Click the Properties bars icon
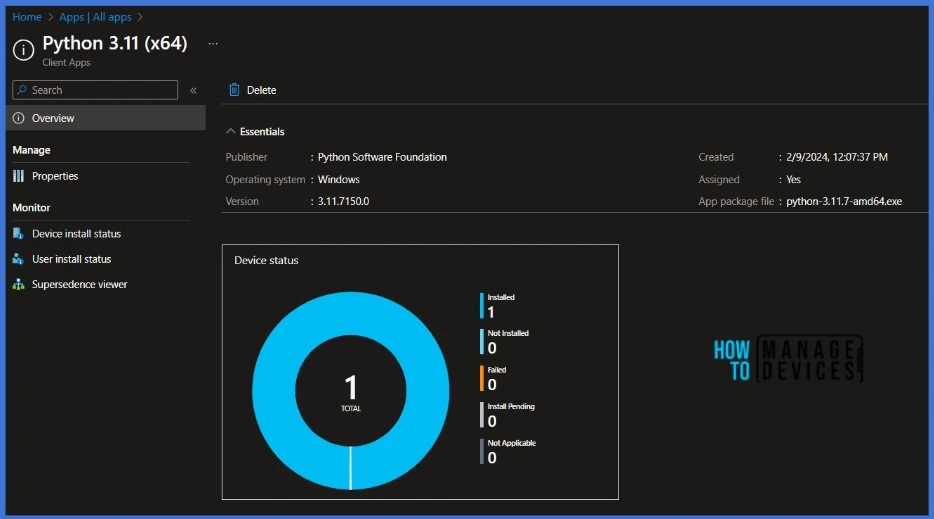The width and height of the screenshot is (934, 519). (x=18, y=176)
